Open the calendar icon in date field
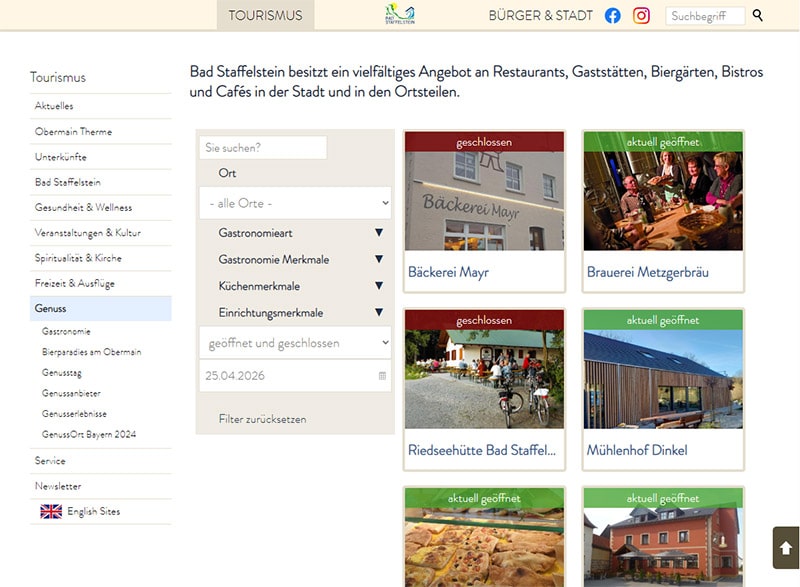The image size is (800, 587). [382, 376]
